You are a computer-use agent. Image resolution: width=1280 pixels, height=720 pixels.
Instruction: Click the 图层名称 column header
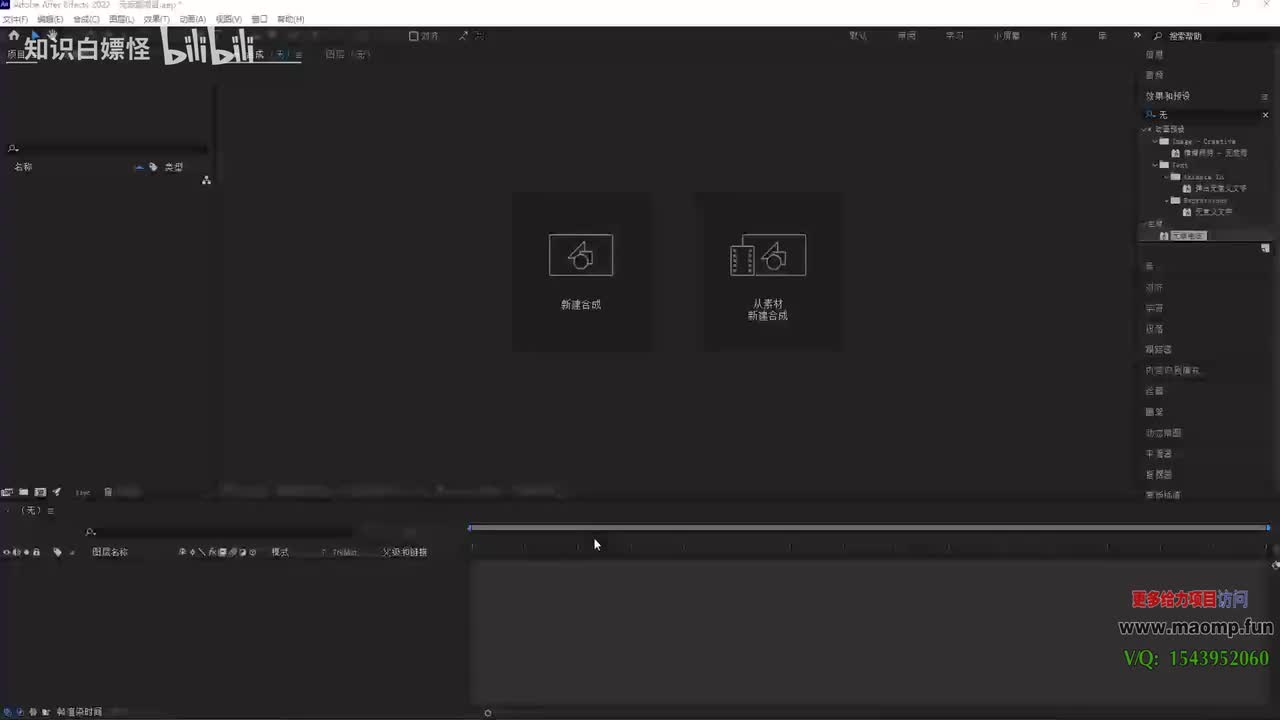(x=110, y=552)
